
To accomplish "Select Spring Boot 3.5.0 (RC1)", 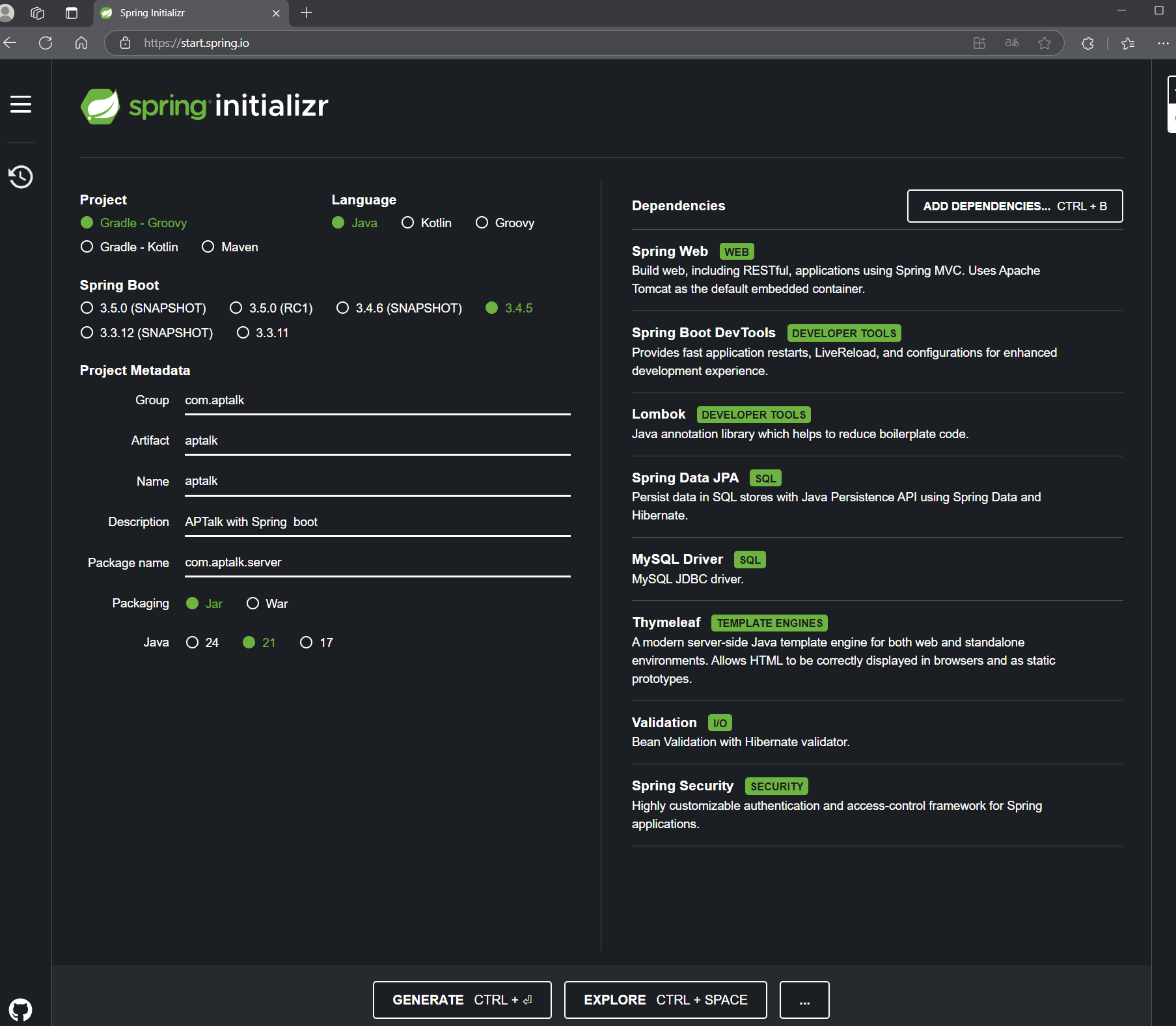I will 271,308.
